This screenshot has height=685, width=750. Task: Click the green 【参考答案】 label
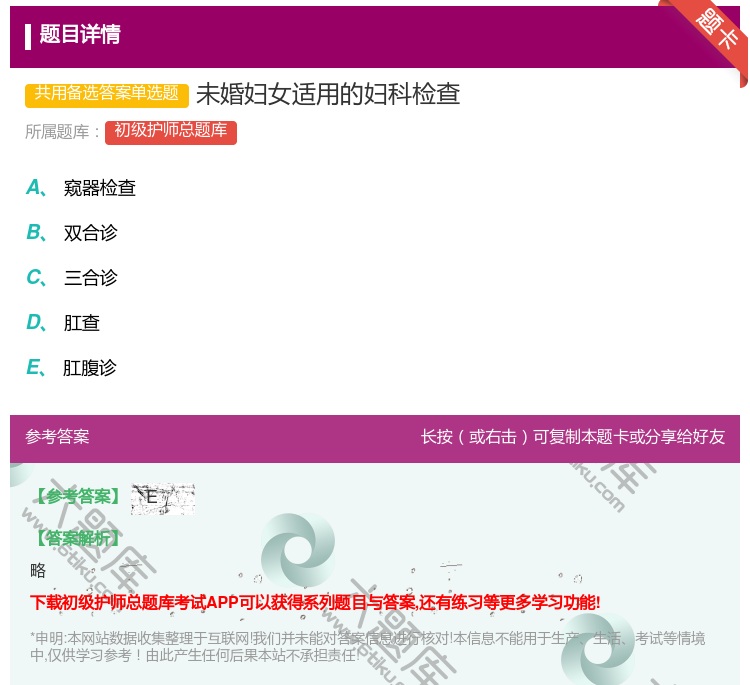coord(79,497)
